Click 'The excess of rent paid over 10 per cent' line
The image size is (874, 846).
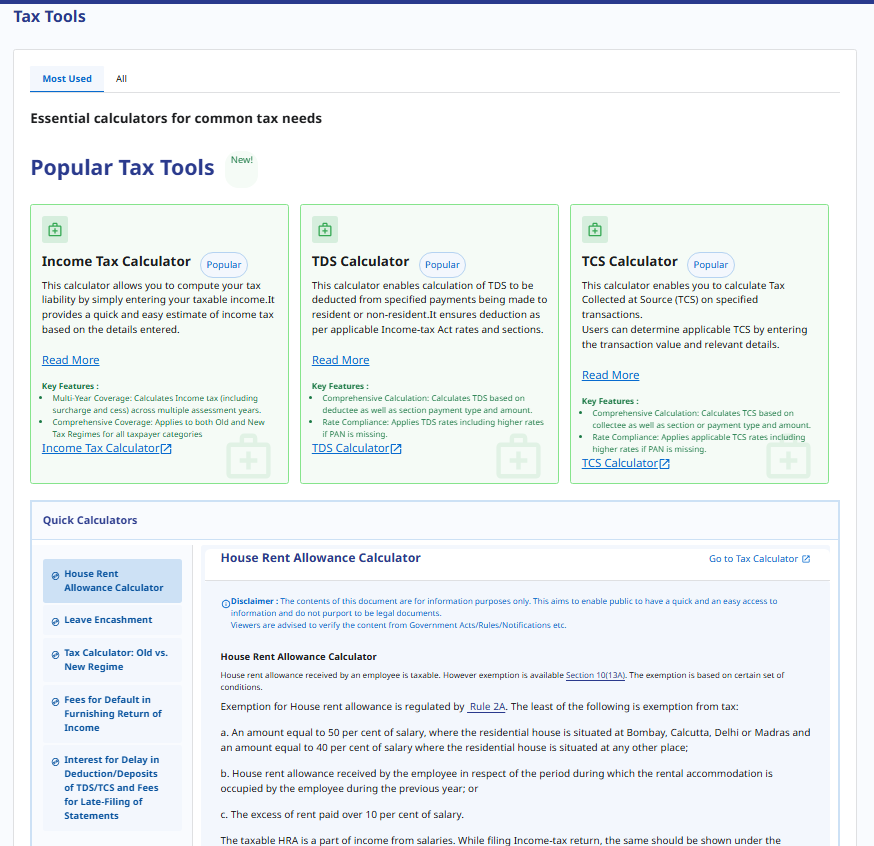(x=342, y=814)
